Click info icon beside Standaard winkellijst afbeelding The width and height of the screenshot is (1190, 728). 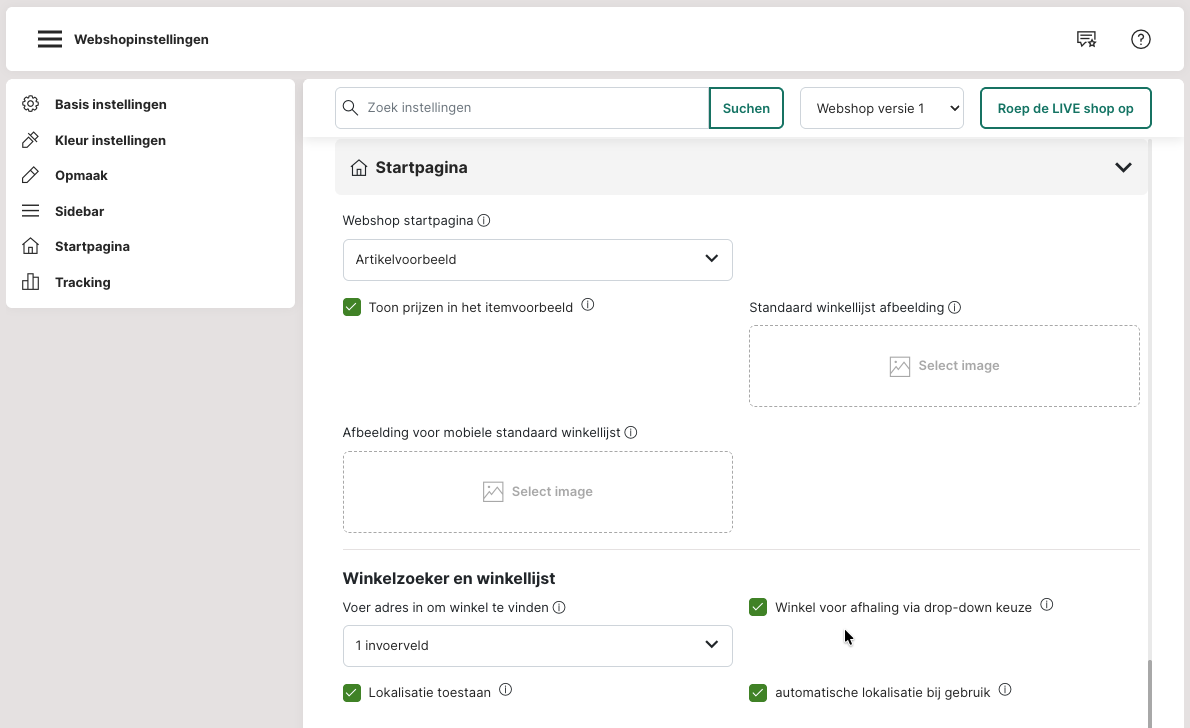[x=954, y=308]
